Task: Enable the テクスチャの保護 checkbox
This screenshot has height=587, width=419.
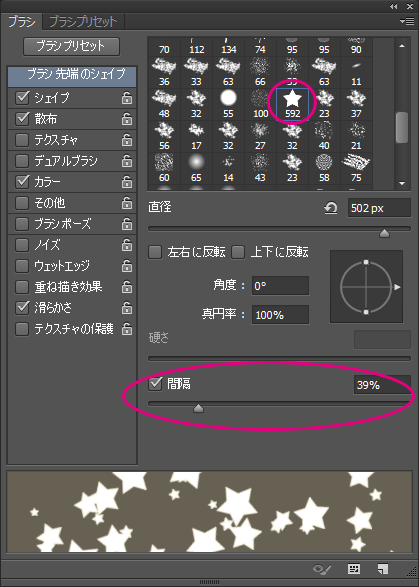Action: (22, 329)
